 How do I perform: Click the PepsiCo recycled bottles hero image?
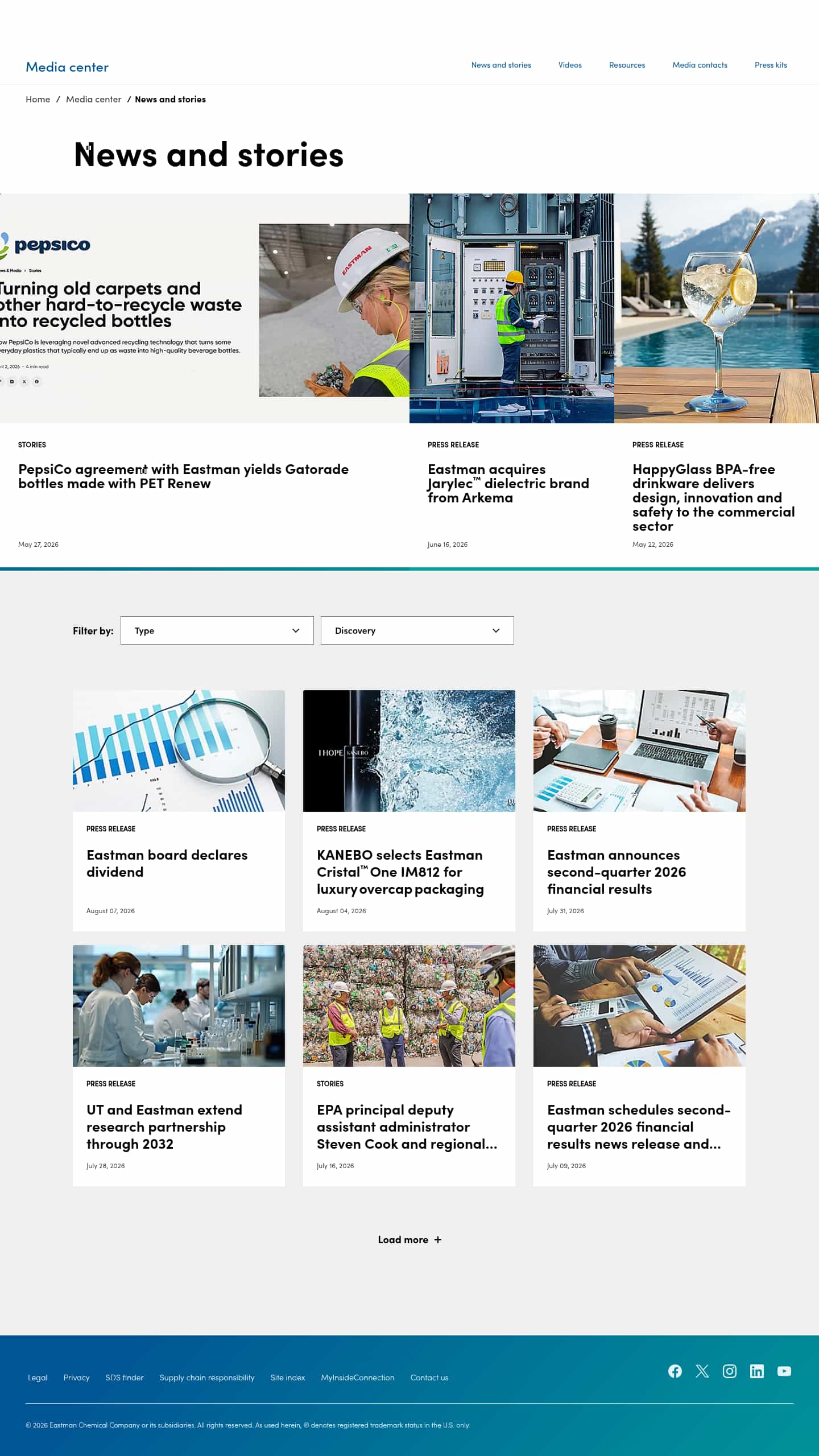pos(205,308)
